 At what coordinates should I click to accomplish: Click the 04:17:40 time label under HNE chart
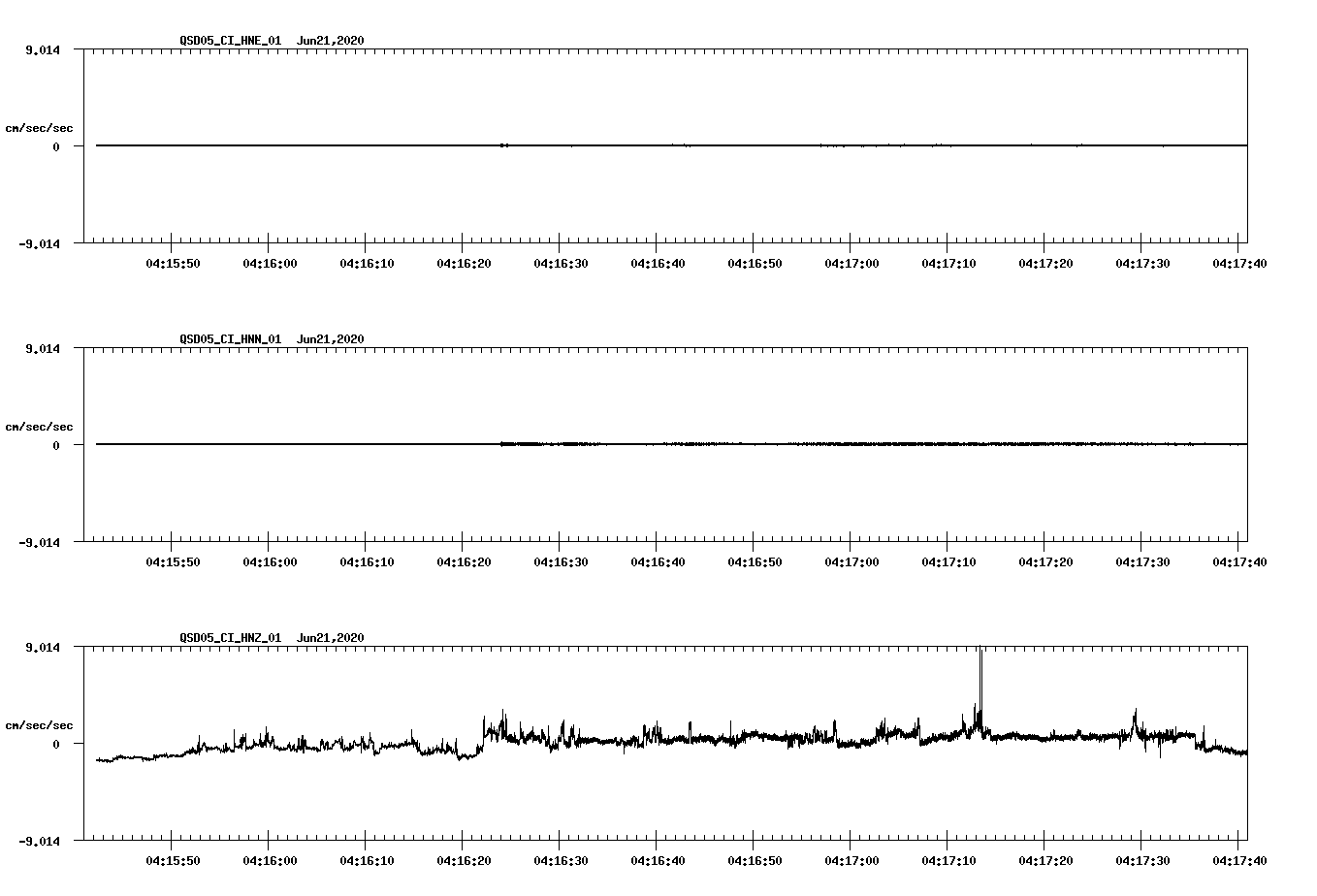pyautogui.click(x=1239, y=263)
